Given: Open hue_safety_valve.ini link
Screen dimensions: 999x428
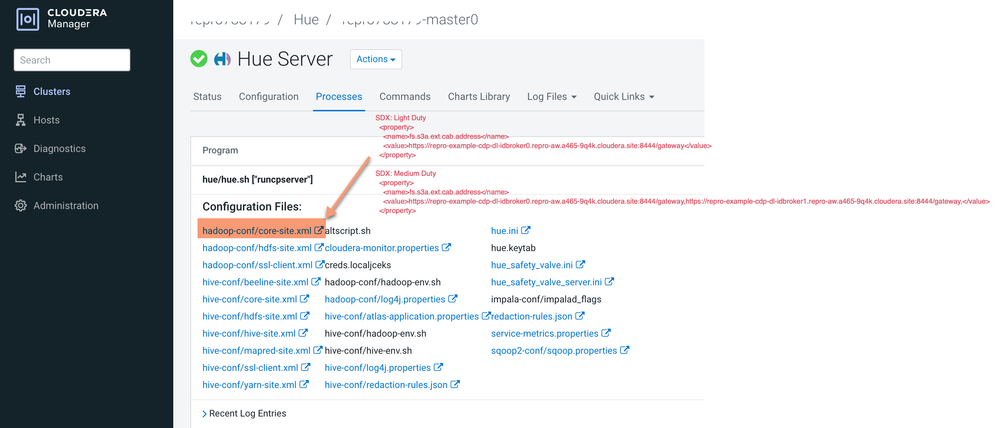Looking at the screenshot, I should pos(533,264).
